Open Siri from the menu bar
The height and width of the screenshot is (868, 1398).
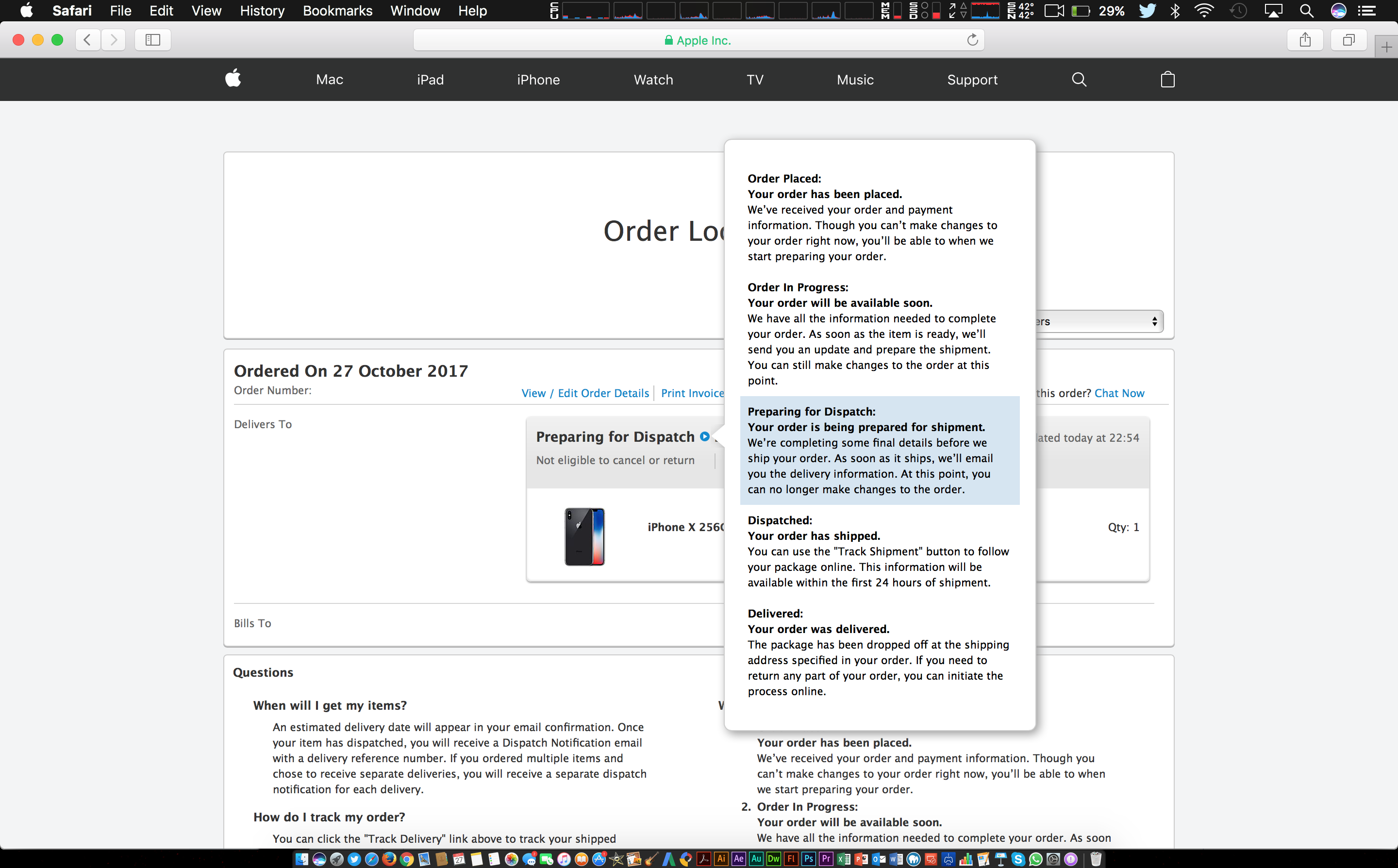point(1338,10)
